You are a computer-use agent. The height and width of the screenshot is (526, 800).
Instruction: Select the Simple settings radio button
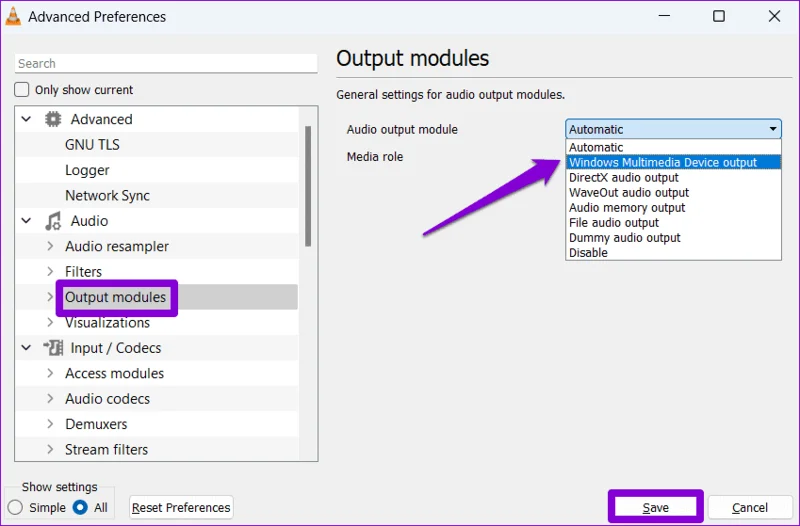click(15, 507)
